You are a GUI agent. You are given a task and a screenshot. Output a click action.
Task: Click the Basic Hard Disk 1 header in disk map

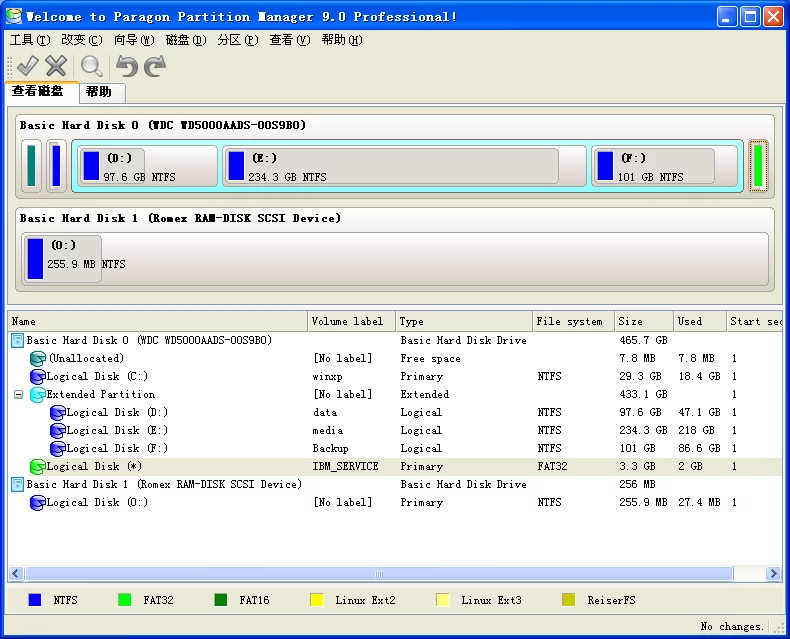coord(180,218)
